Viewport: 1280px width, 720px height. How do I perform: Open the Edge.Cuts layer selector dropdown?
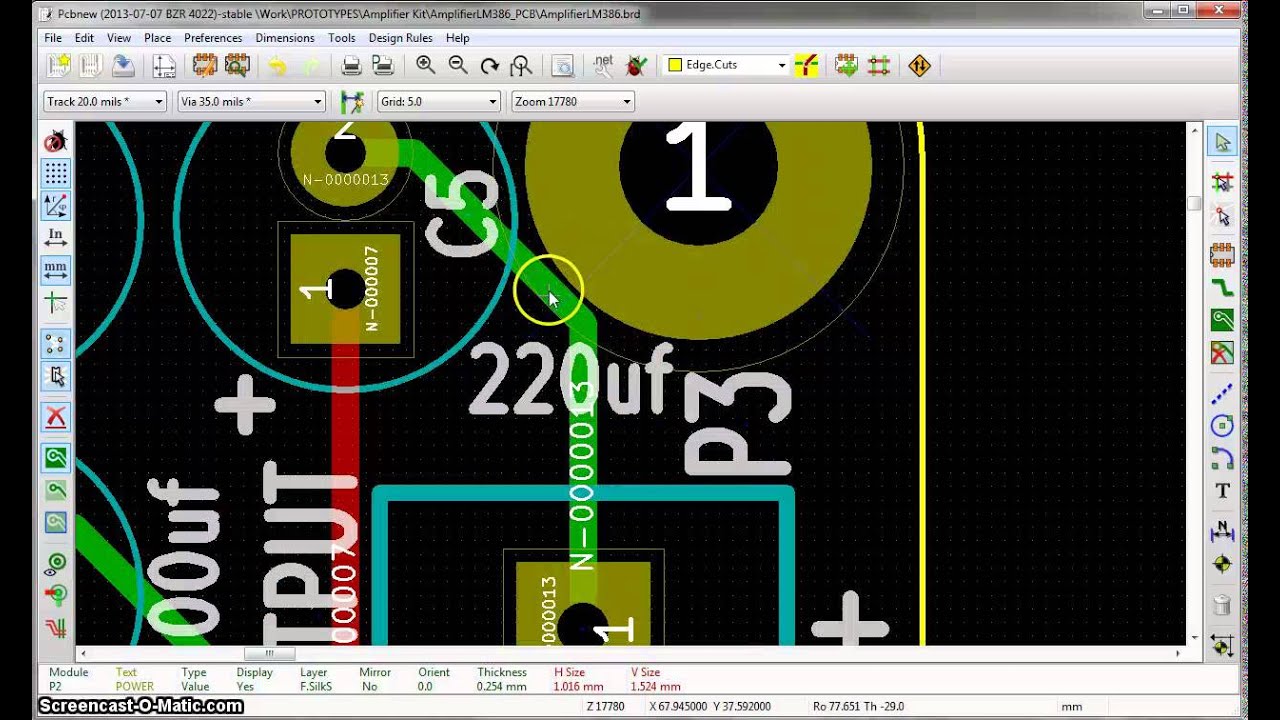726,65
